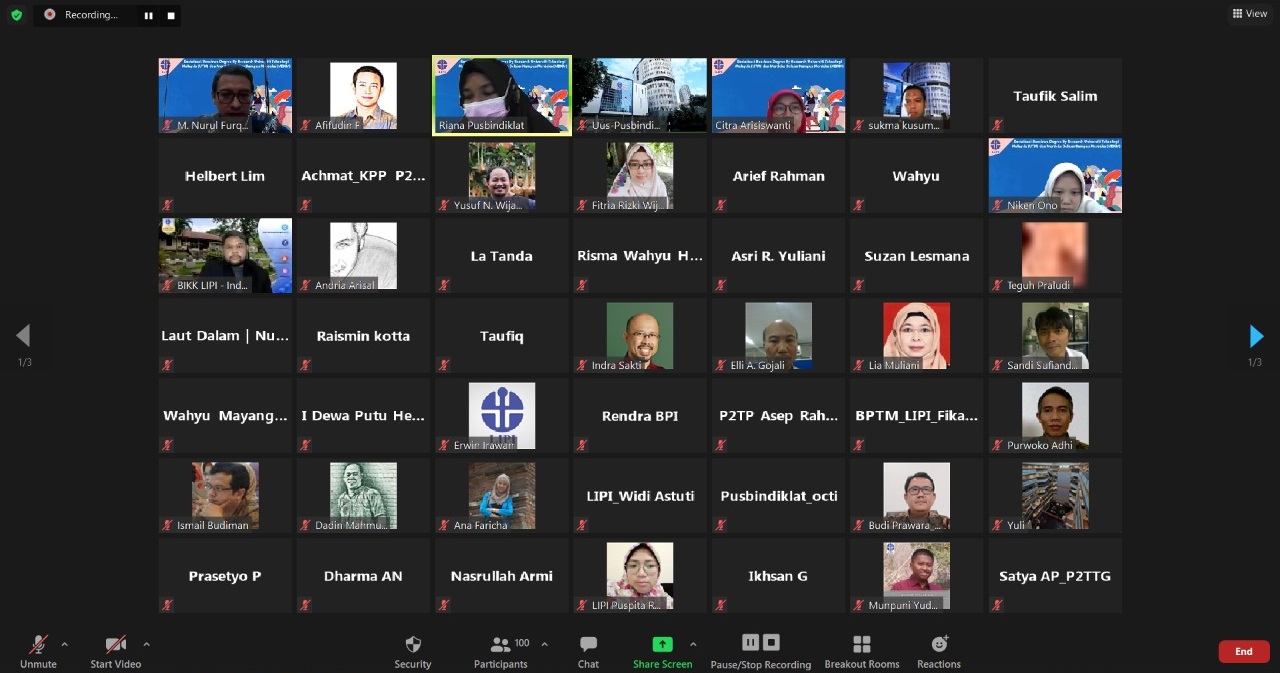Click the red End meeting button

tap(1243, 651)
